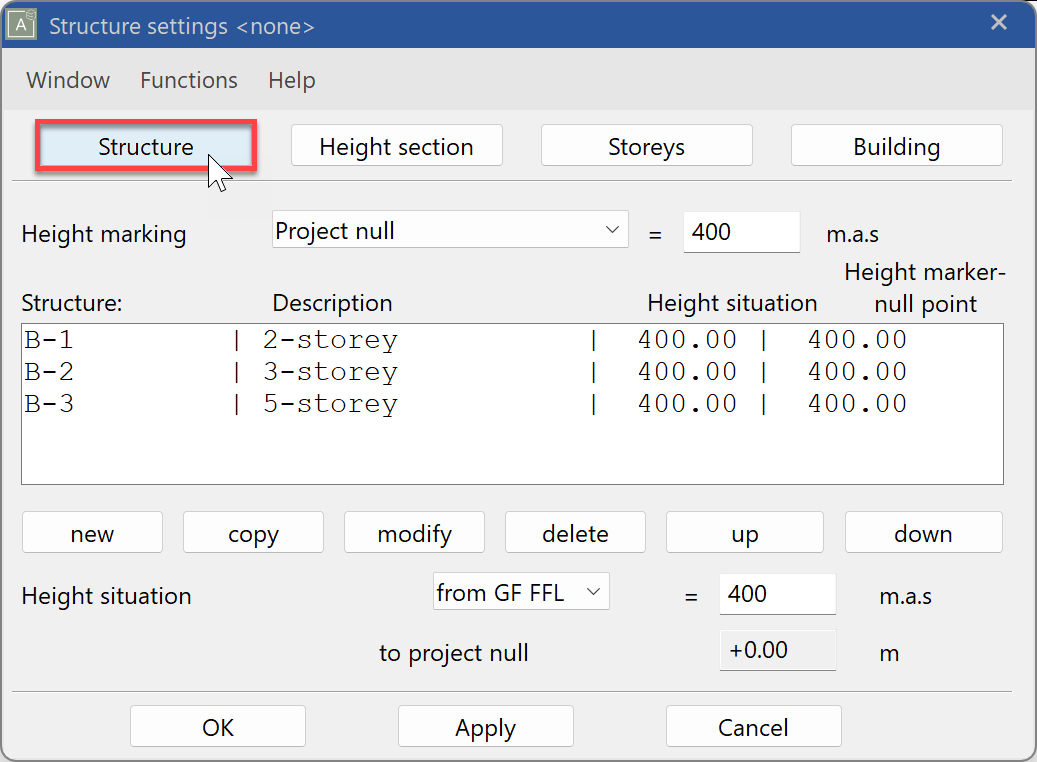Switch to the Height section tab
This screenshot has width=1037, height=762.
coord(396,145)
